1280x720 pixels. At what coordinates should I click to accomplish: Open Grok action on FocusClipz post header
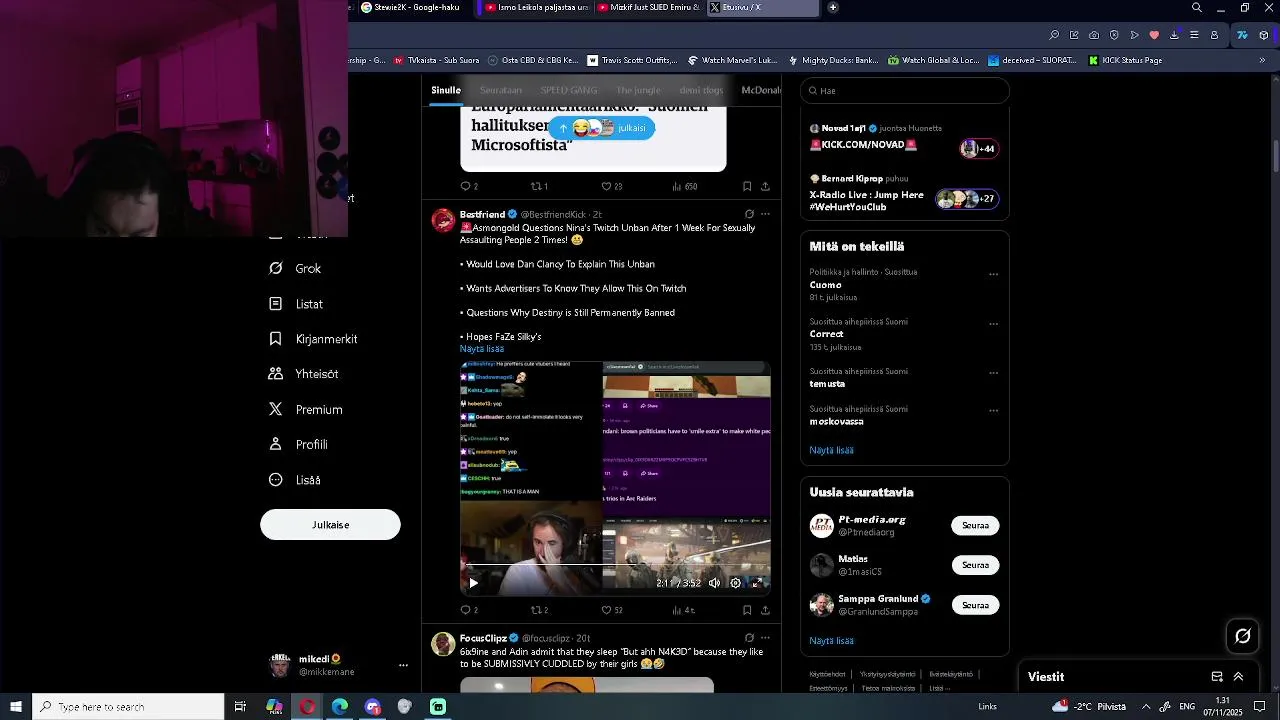point(749,638)
